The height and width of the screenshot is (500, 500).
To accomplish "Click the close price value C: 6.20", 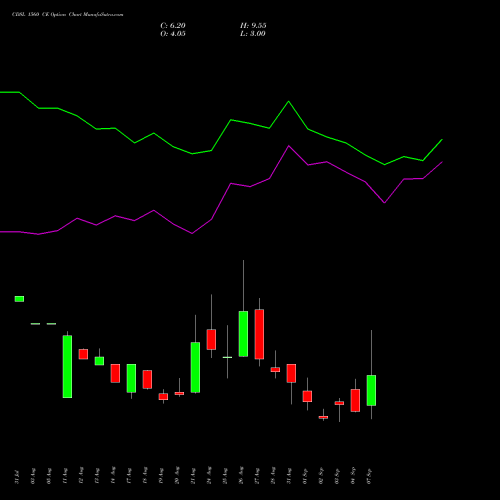I will tap(173, 26).
